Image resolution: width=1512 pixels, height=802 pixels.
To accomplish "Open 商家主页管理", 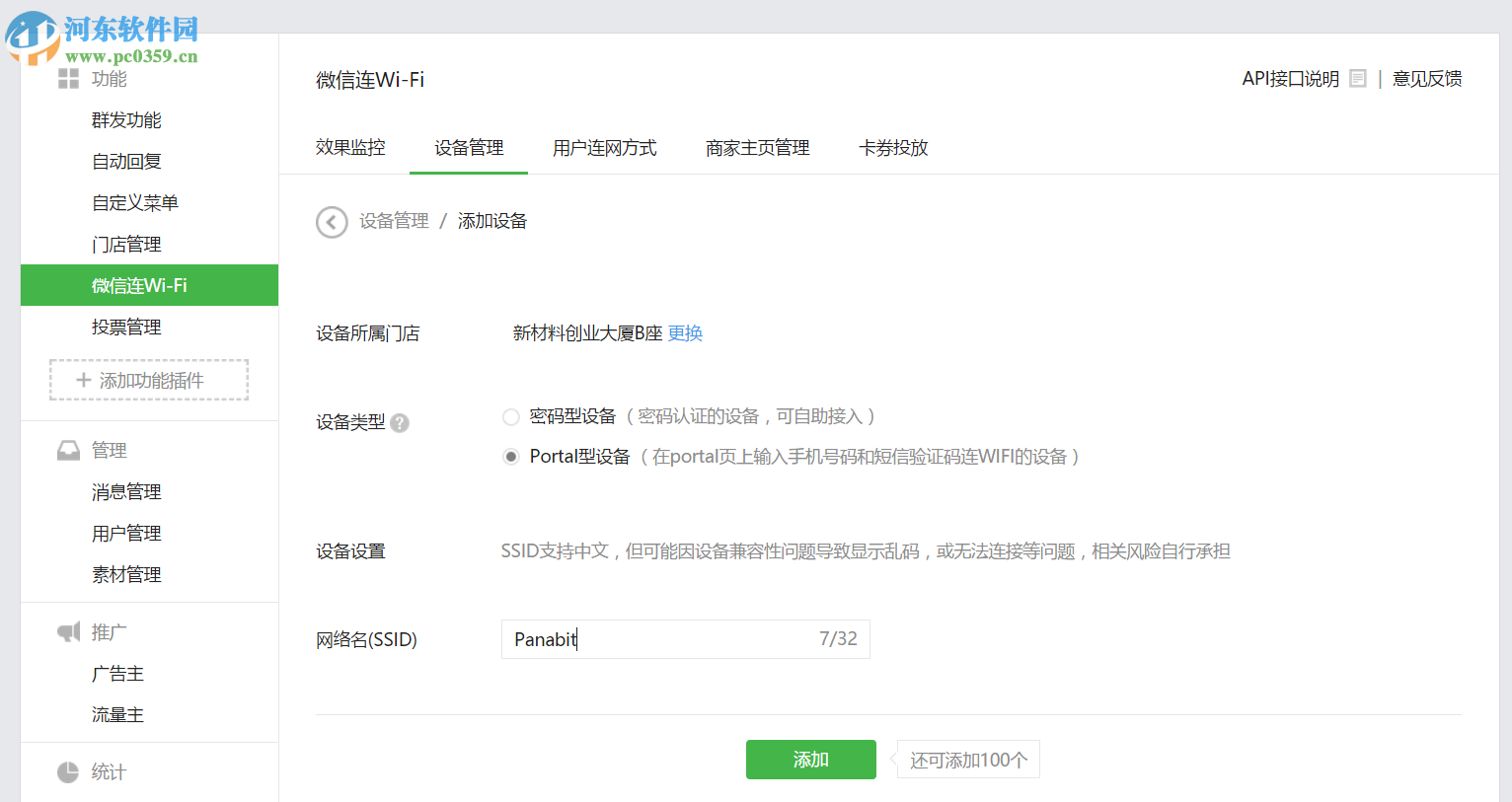I will [756, 147].
